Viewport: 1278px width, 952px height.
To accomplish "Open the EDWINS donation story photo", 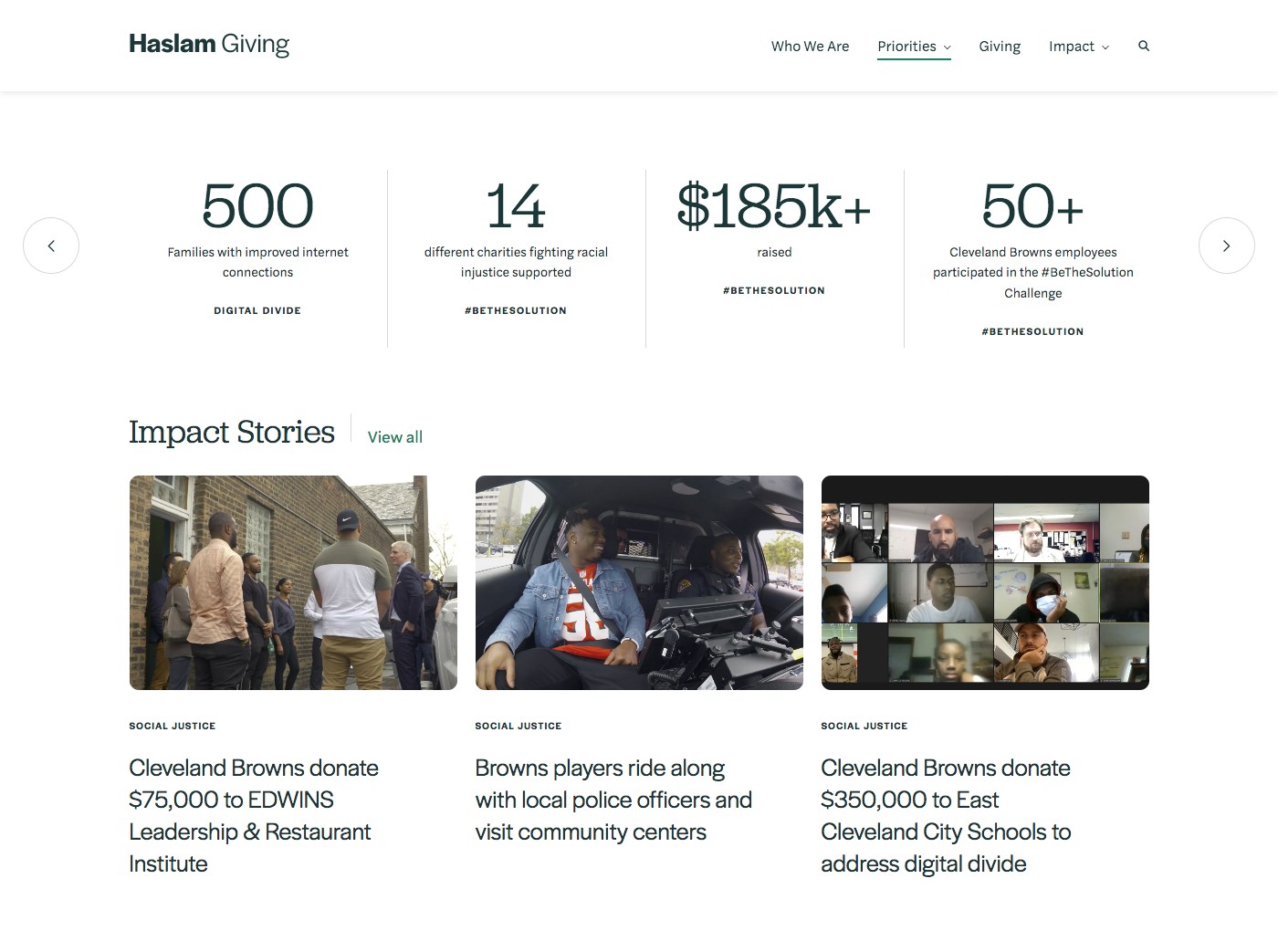I will click(293, 582).
